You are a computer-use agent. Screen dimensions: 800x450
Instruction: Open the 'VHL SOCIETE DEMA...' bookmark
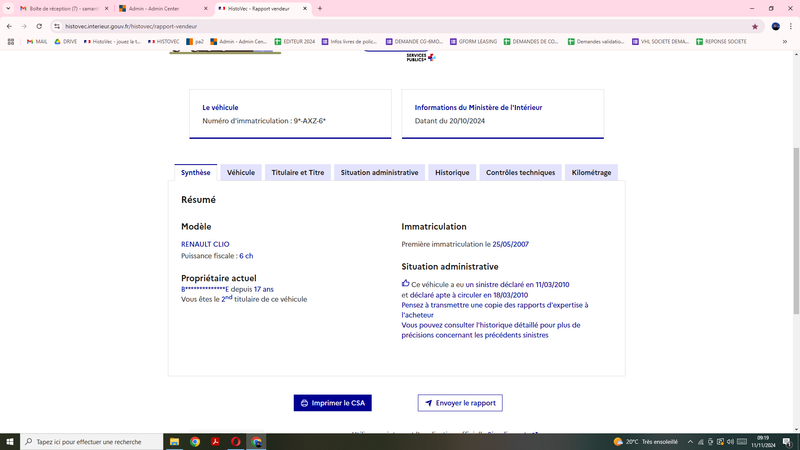[x=661, y=42]
